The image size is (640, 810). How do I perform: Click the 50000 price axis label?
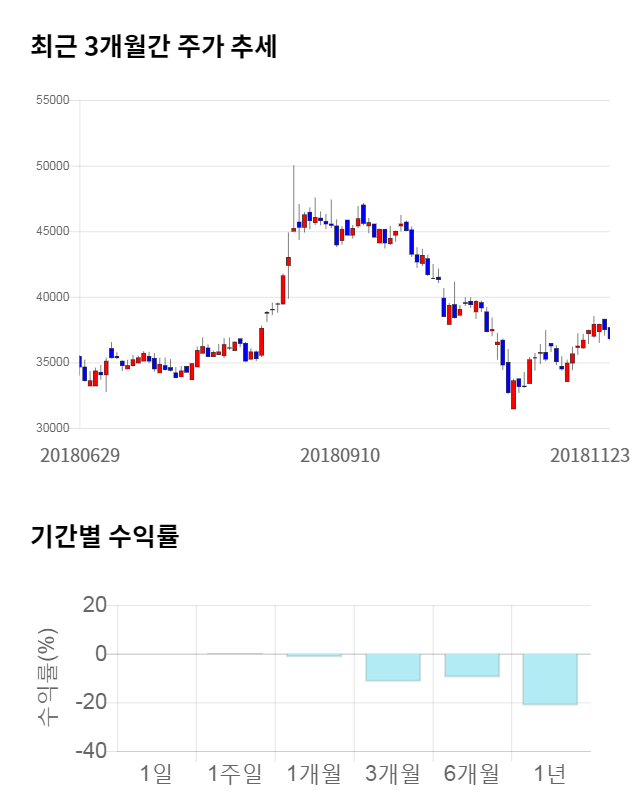51,166
